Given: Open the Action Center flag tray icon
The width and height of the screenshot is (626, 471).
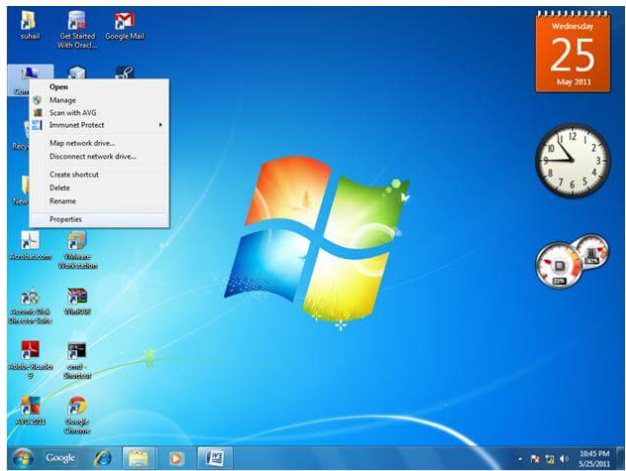Looking at the screenshot, I should click(x=535, y=459).
